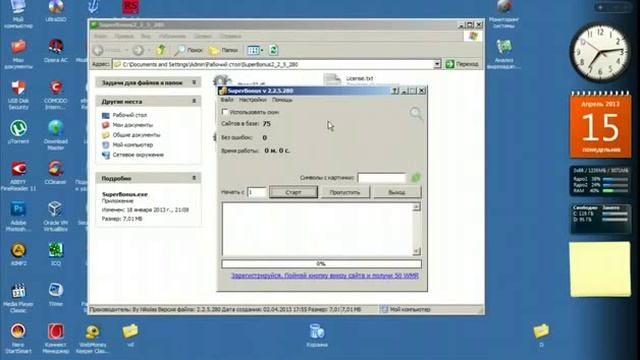Select the License.txt file in Explorer
Viewport: 640px width, 360px height.
(348, 80)
